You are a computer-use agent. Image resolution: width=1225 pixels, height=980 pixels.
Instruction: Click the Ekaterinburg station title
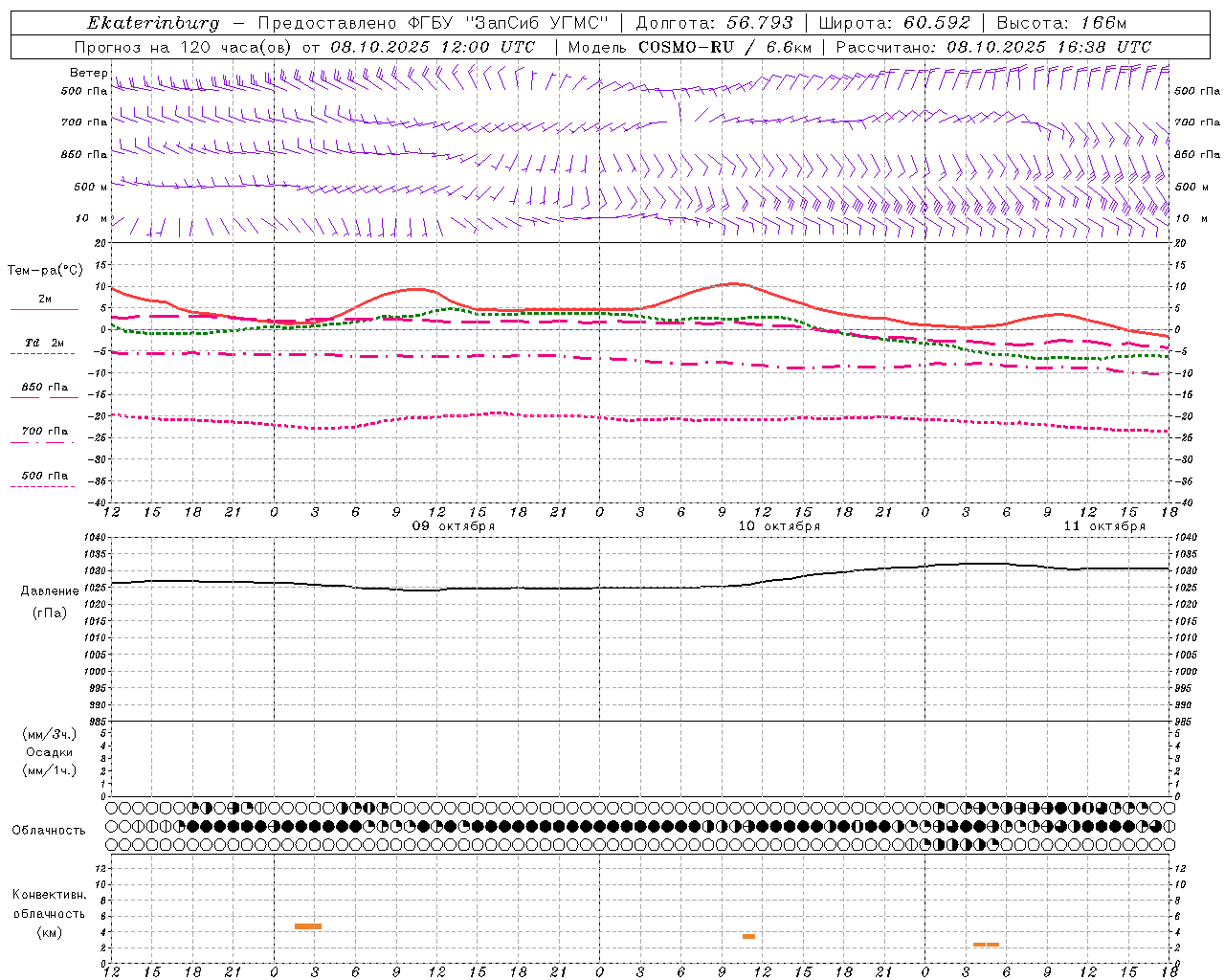click(x=152, y=23)
